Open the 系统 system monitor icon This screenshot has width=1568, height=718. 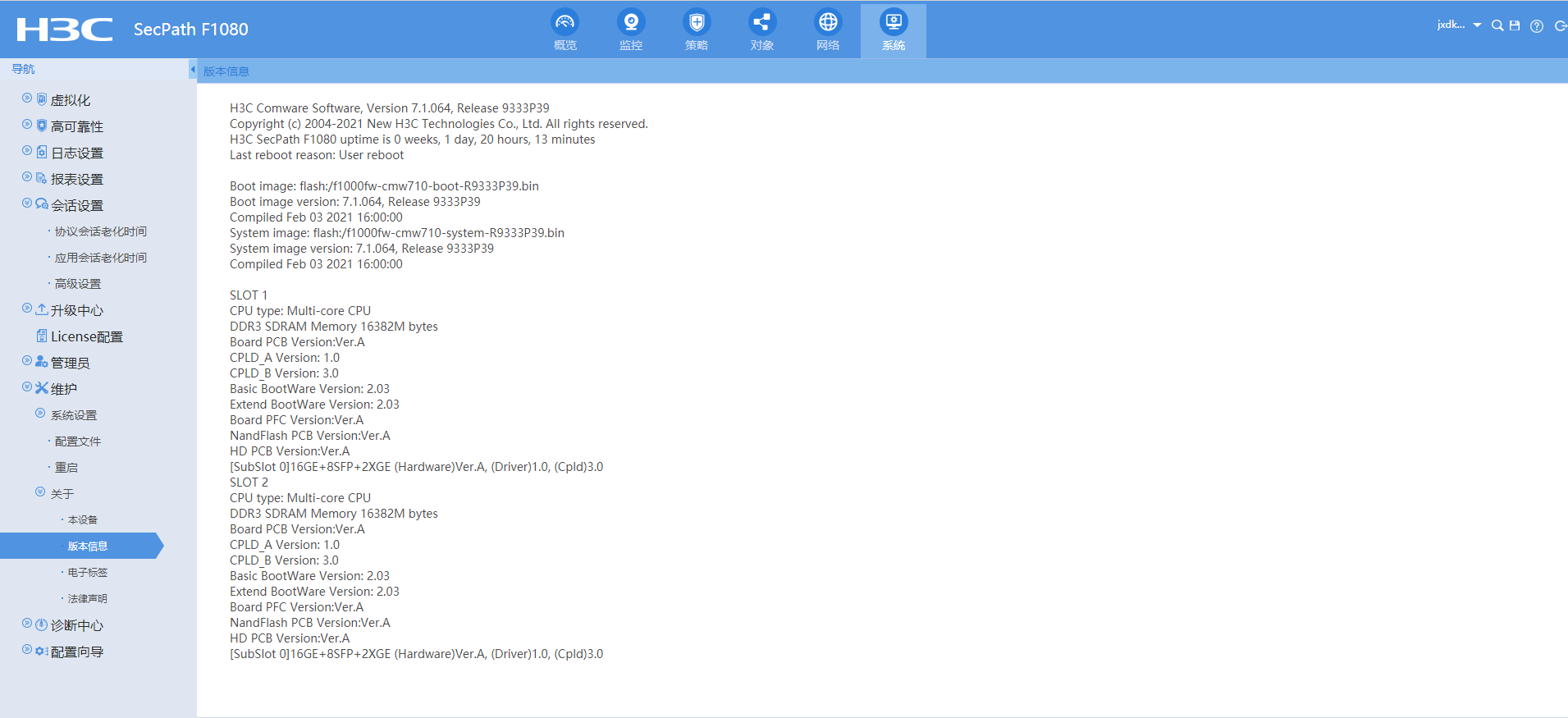(894, 22)
